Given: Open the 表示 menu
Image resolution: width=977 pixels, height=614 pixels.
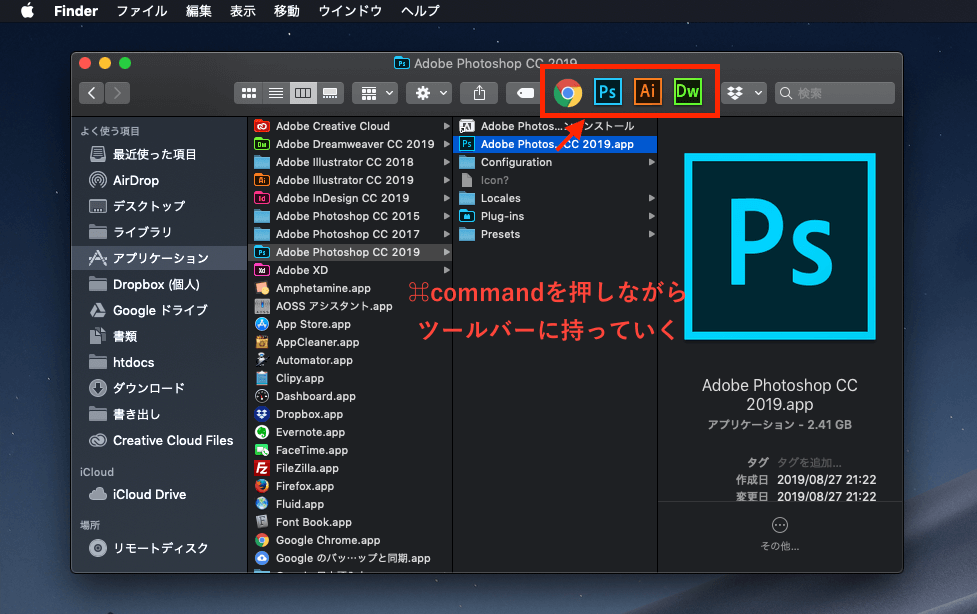Looking at the screenshot, I should tap(243, 11).
